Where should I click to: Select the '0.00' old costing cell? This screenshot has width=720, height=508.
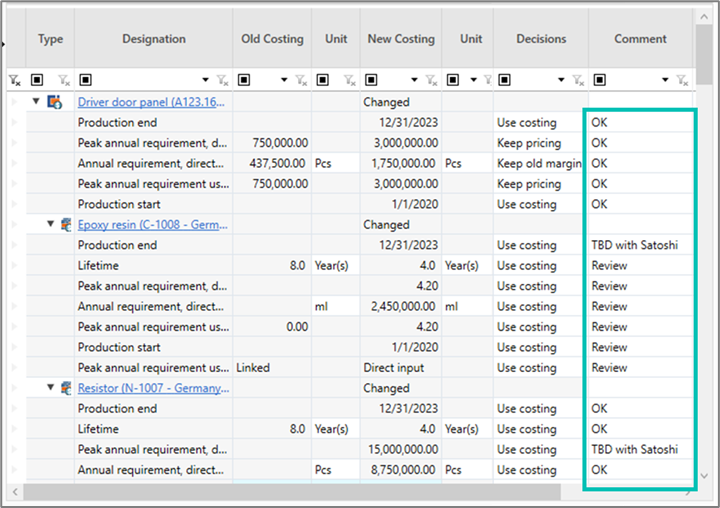(x=272, y=327)
